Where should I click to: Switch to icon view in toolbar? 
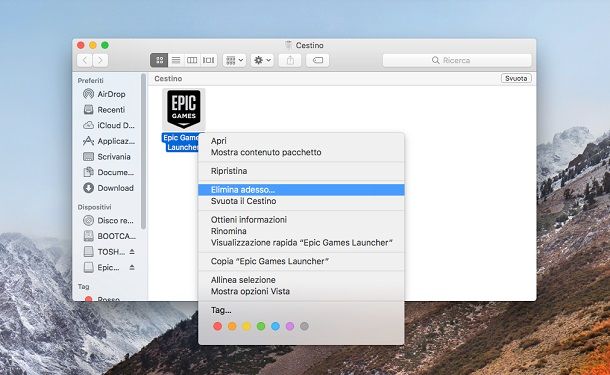pos(159,60)
